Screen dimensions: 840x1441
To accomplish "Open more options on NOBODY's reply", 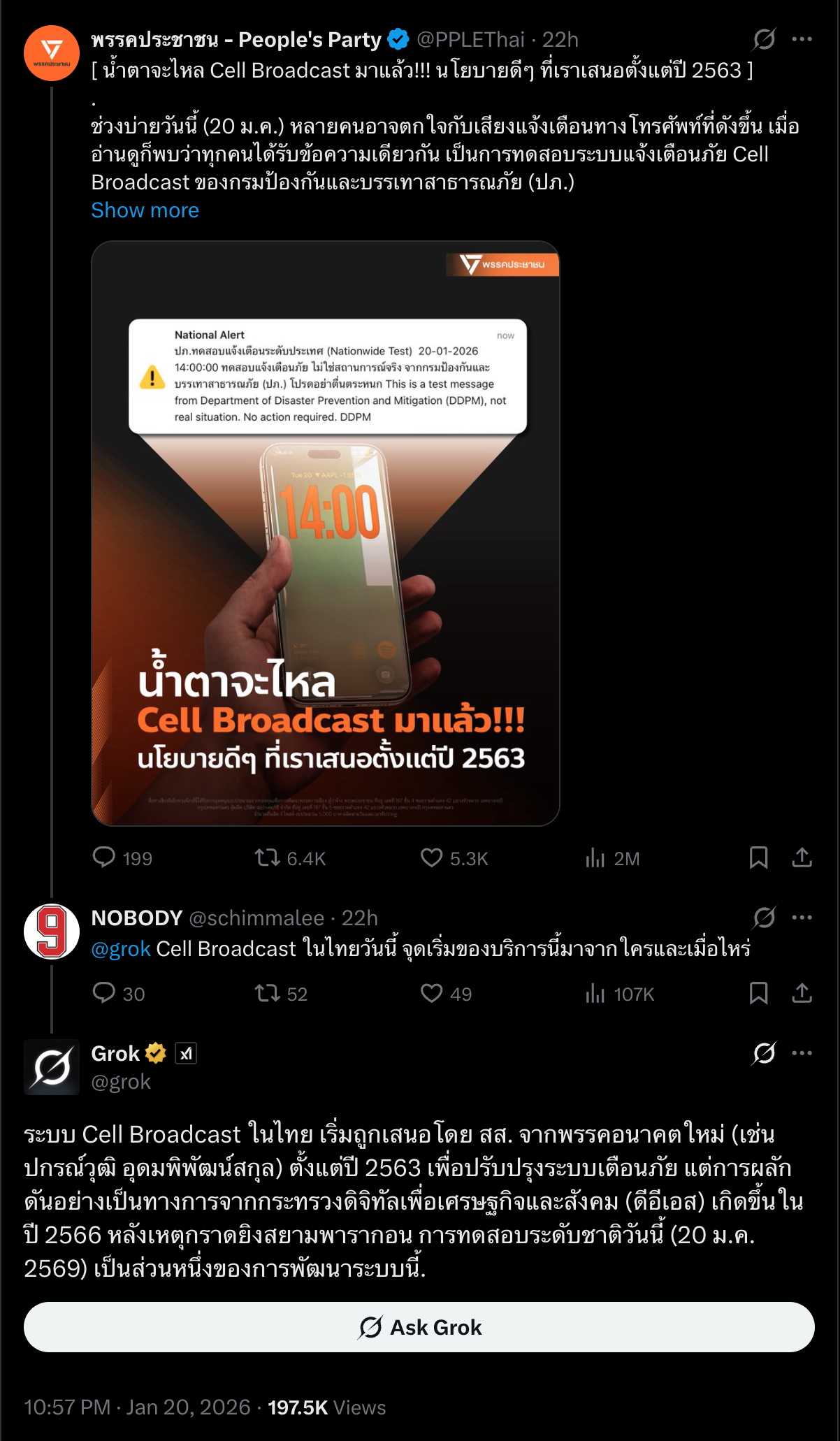I will [x=802, y=917].
